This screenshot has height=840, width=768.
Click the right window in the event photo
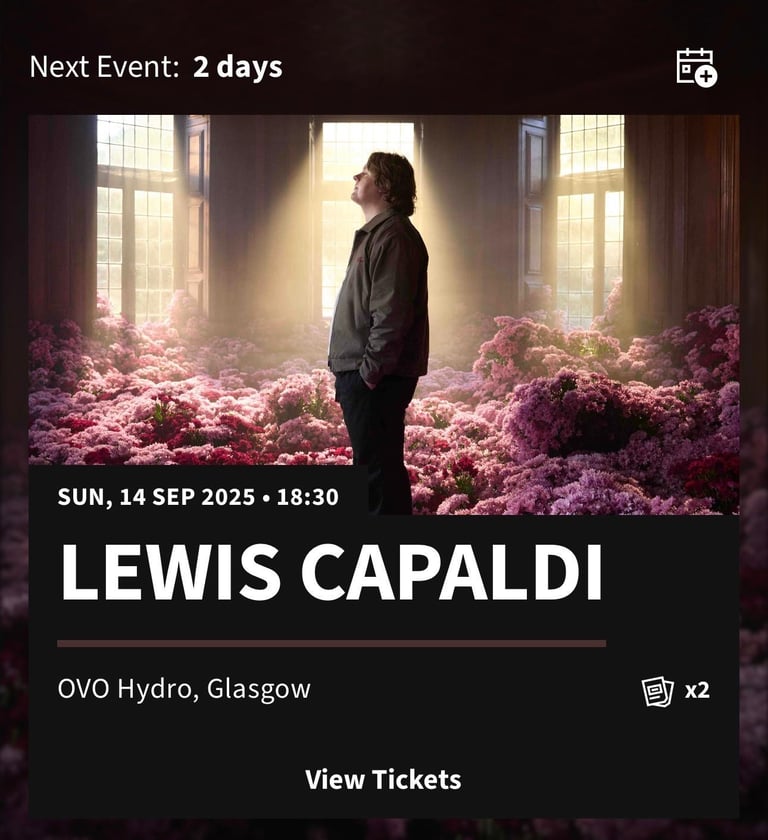(590, 220)
